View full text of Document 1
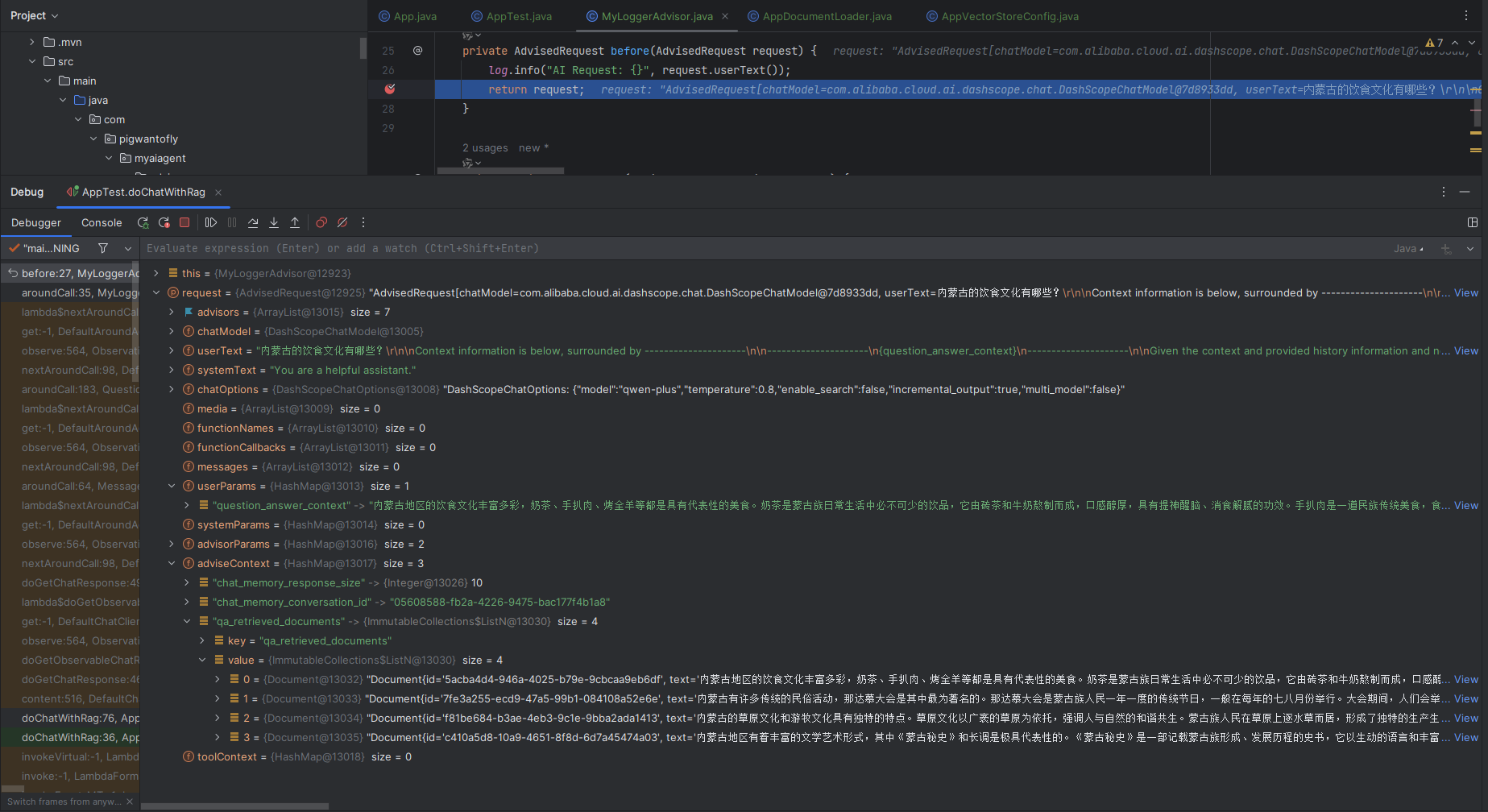 click(x=1466, y=698)
